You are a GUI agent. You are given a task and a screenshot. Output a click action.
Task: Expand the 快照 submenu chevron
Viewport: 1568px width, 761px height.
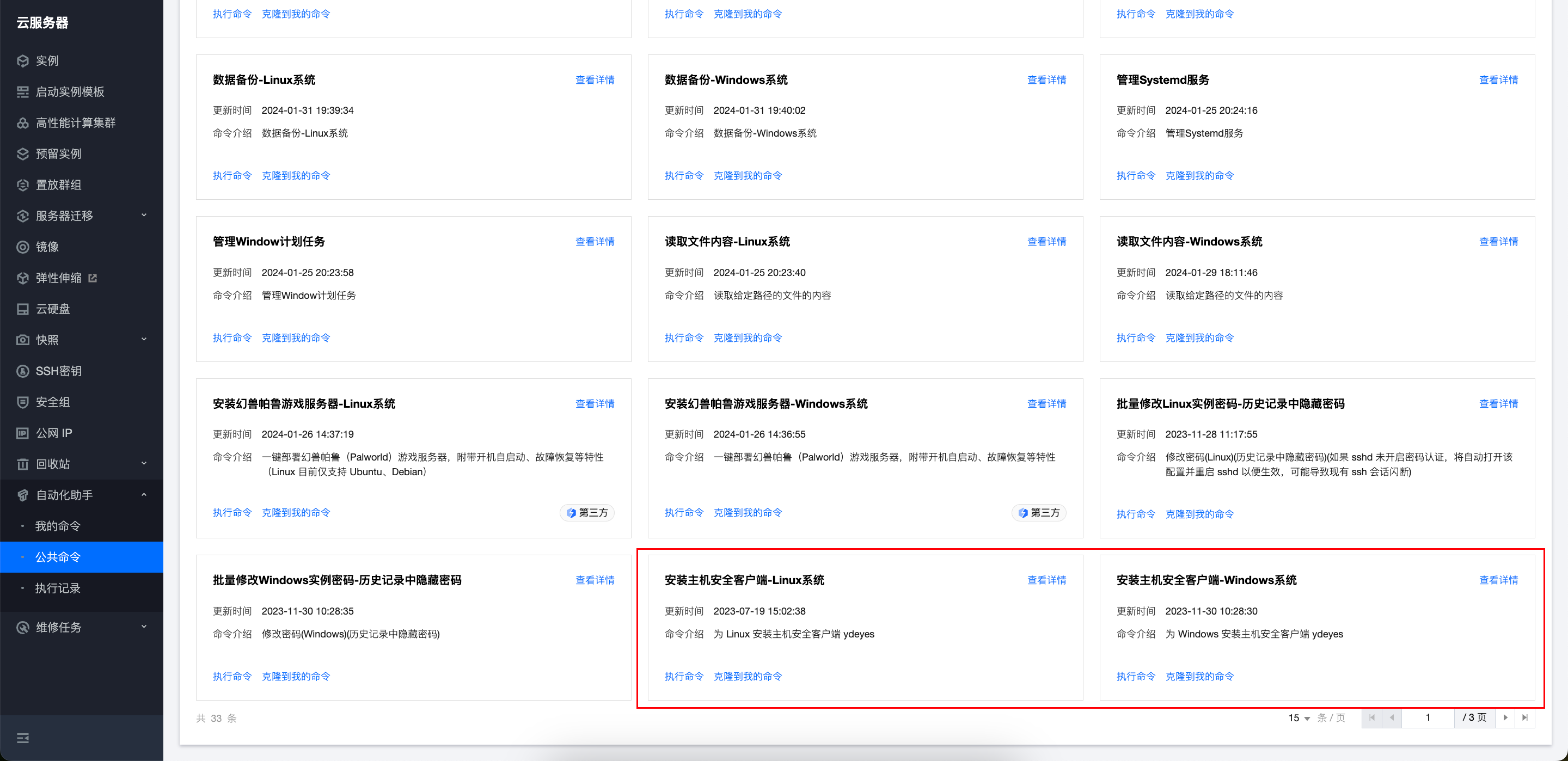(x=144, y=340)
